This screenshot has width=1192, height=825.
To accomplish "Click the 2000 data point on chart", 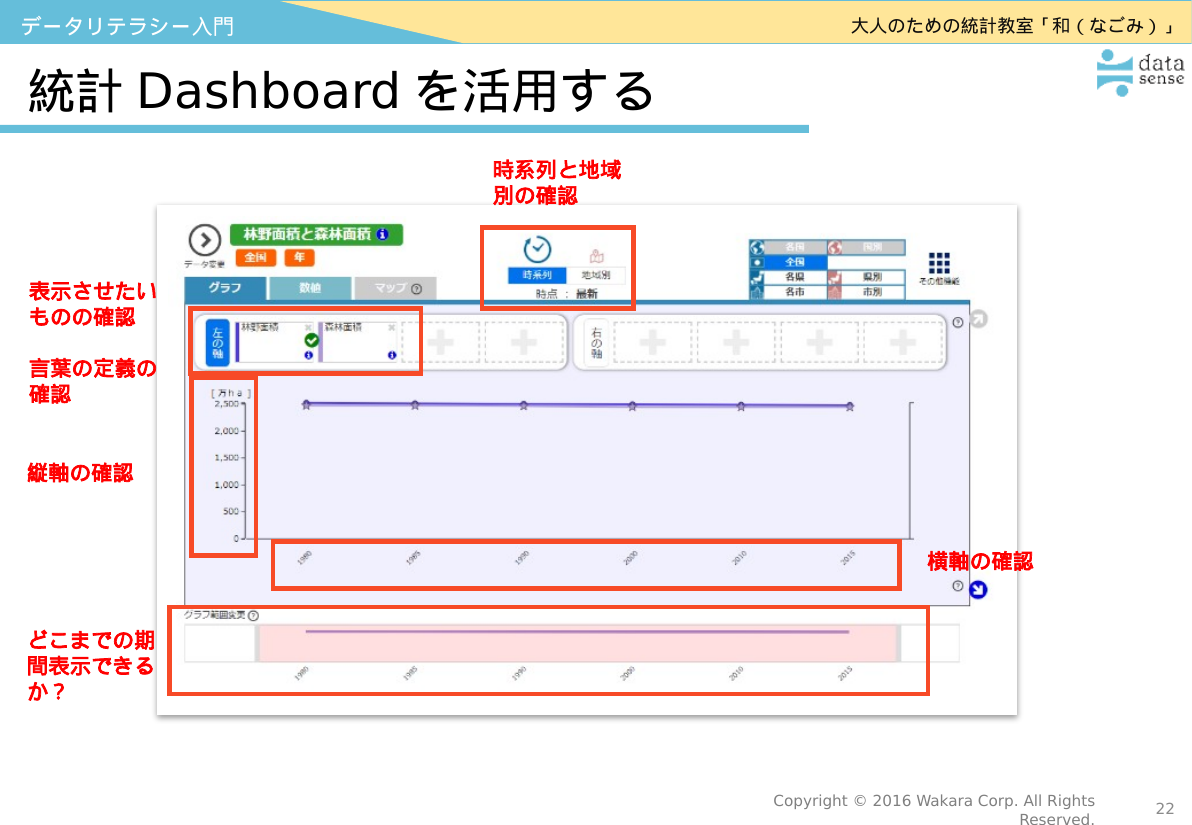I will click(632, 406).
